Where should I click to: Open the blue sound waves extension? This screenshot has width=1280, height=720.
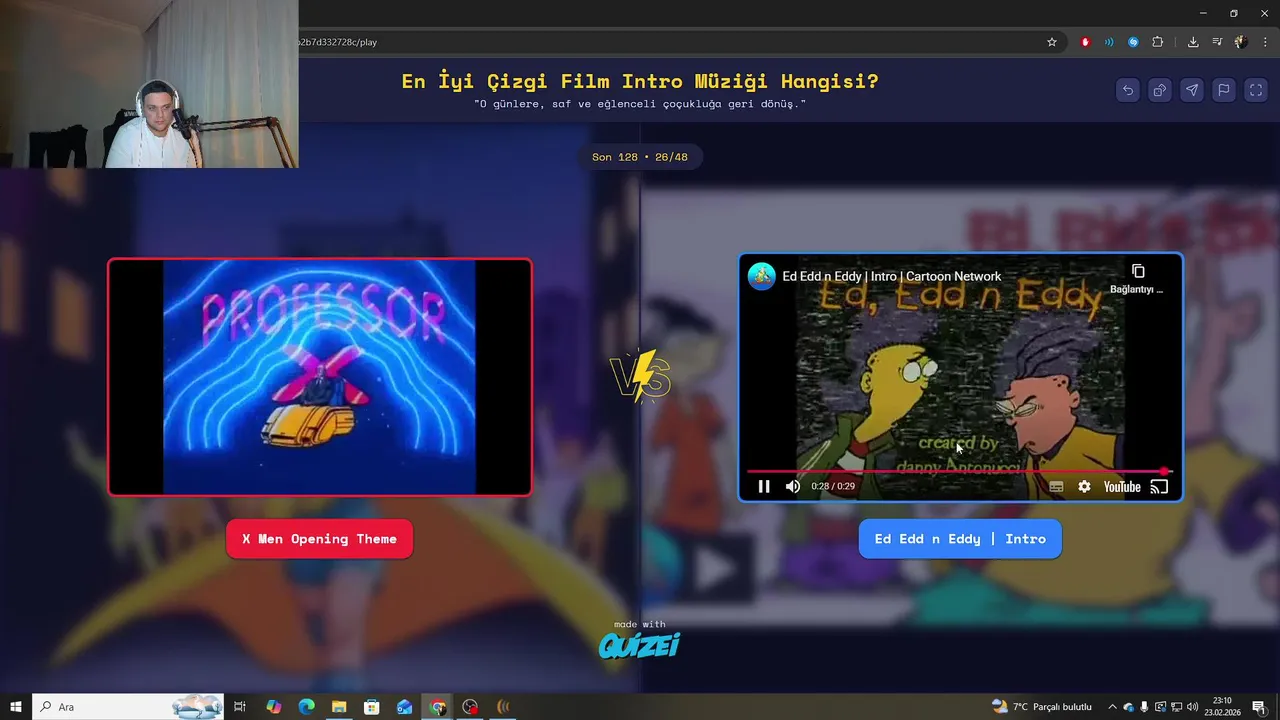pyautogui.click(x=1109, y=42)
